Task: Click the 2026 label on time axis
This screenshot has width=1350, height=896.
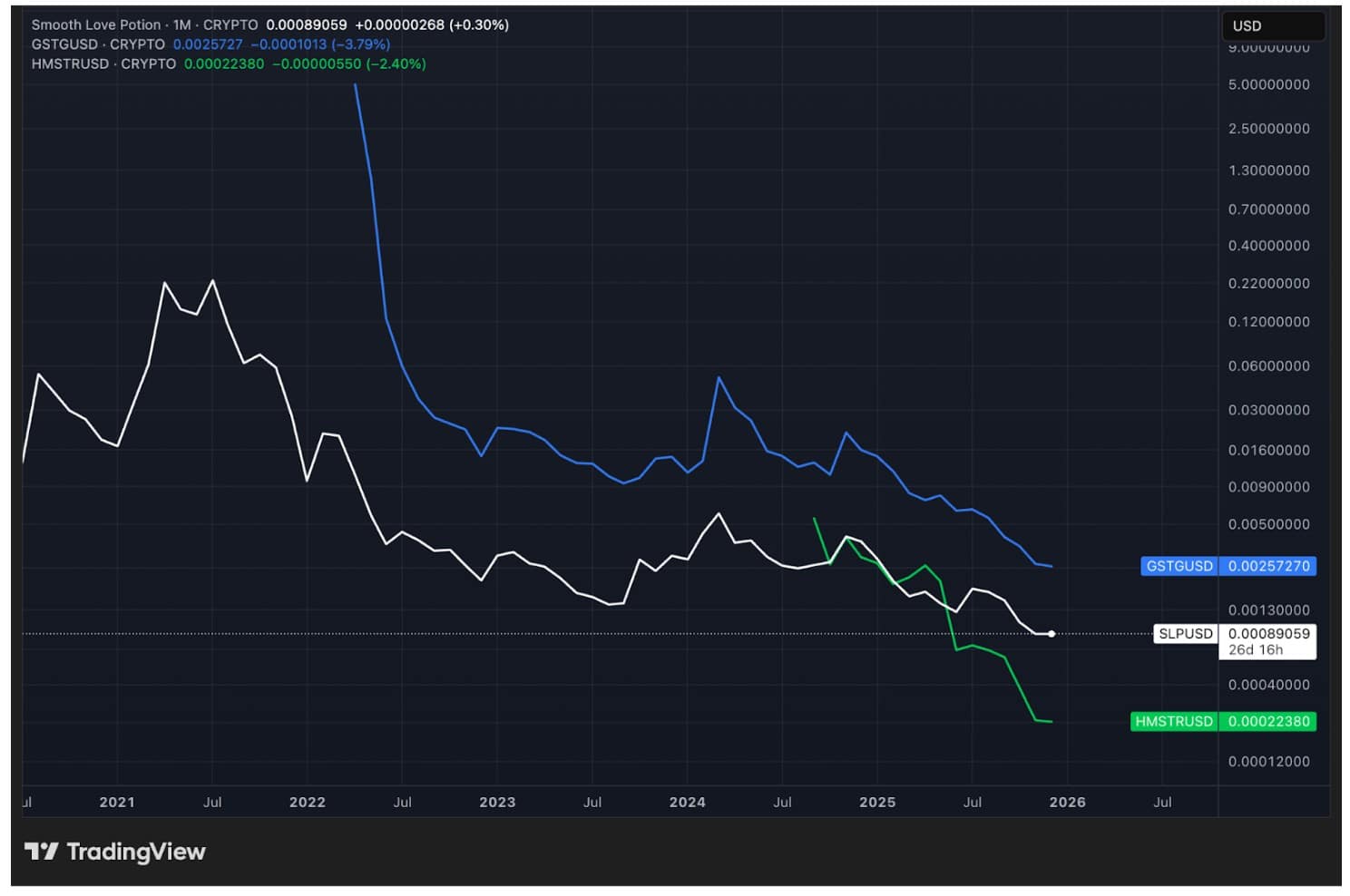Action: tap(1067, 803)
